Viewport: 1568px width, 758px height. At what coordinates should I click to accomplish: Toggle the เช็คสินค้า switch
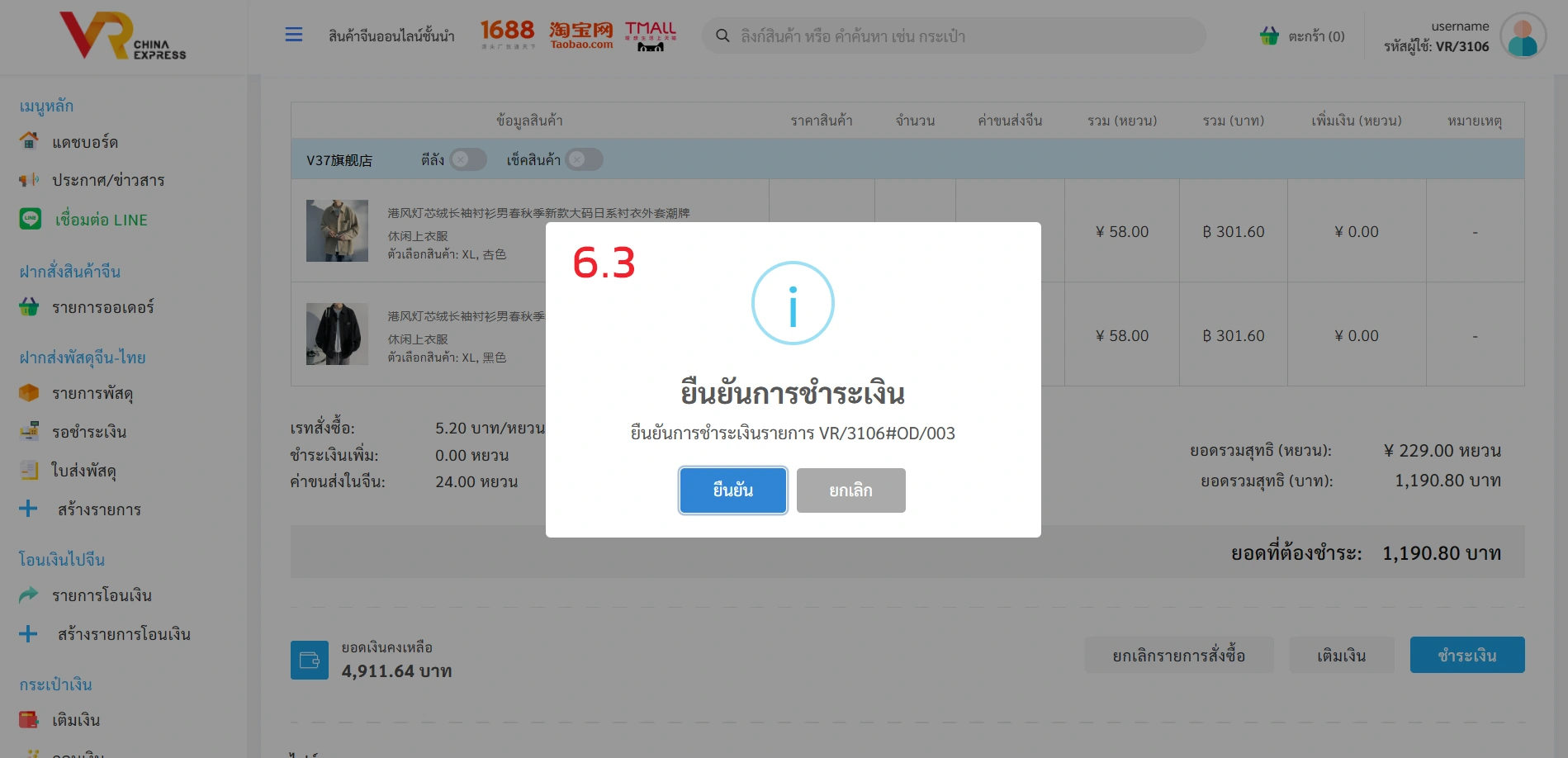tap(584, 159)
